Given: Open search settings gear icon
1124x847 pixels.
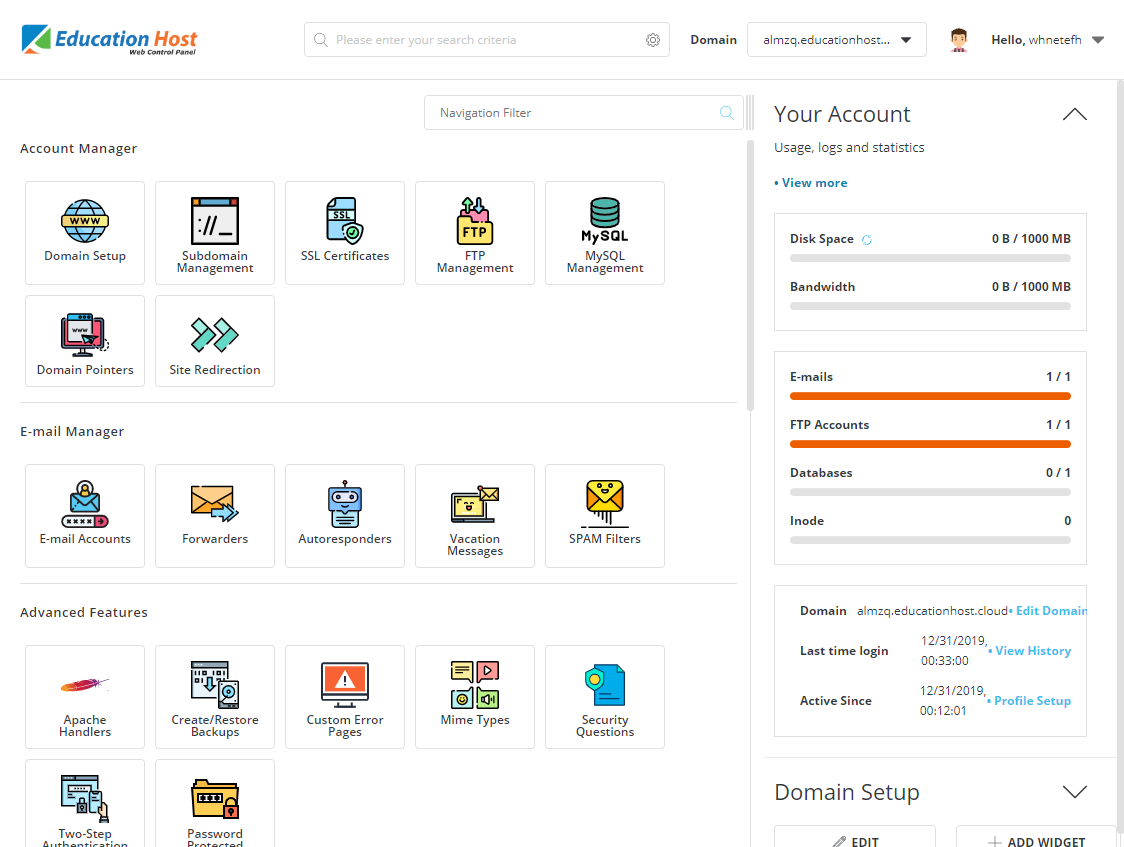Looking at the screenshot, I should pos(652,40).
